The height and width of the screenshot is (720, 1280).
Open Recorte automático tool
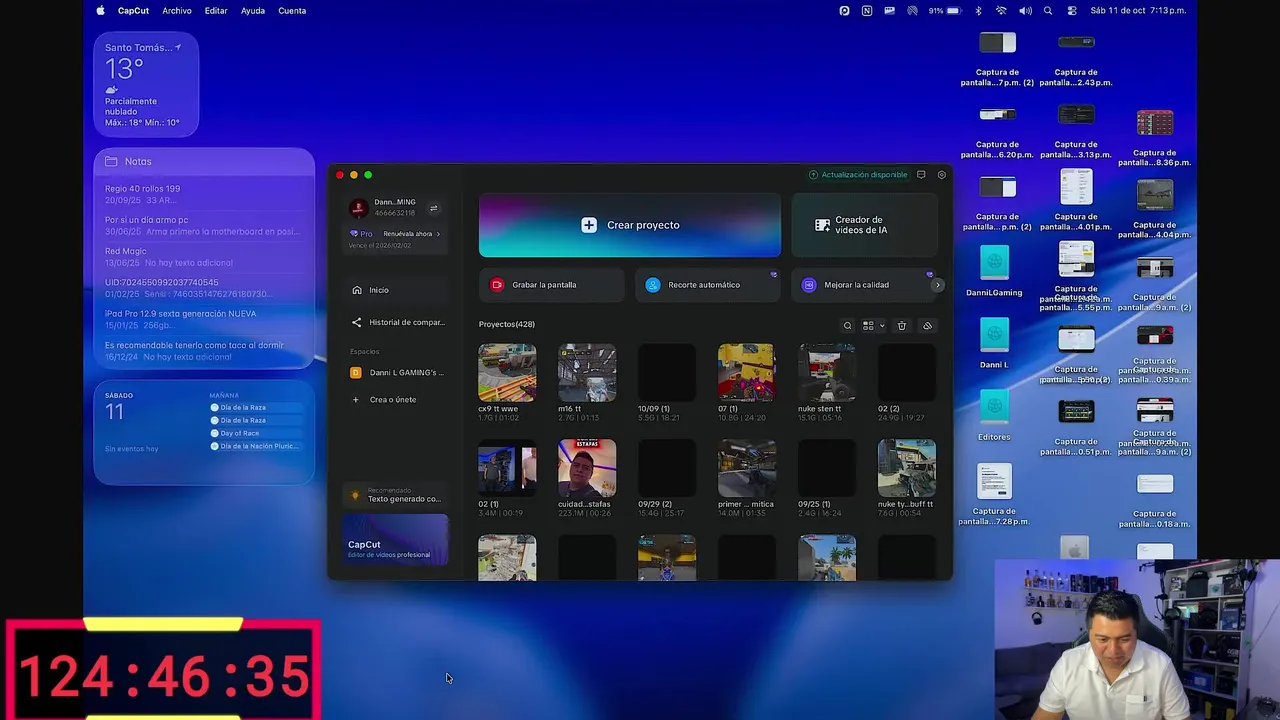706,285
